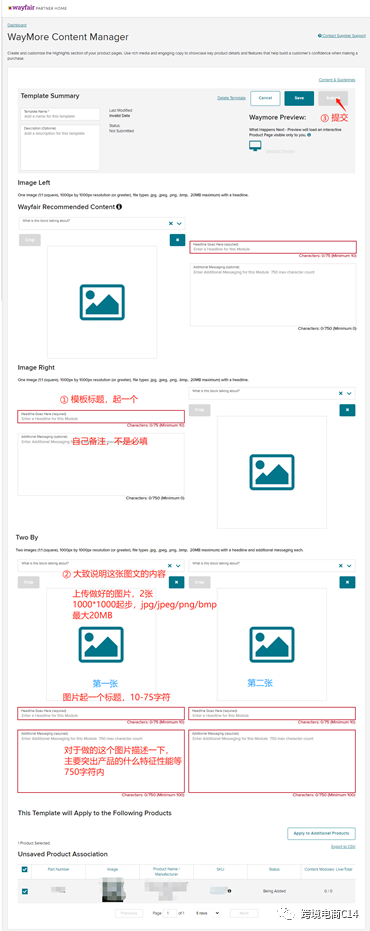The height and width of the screenshot is (931, 370).
Task: Click the Image Left image placeholder
Action: click(x=102, y=302)
